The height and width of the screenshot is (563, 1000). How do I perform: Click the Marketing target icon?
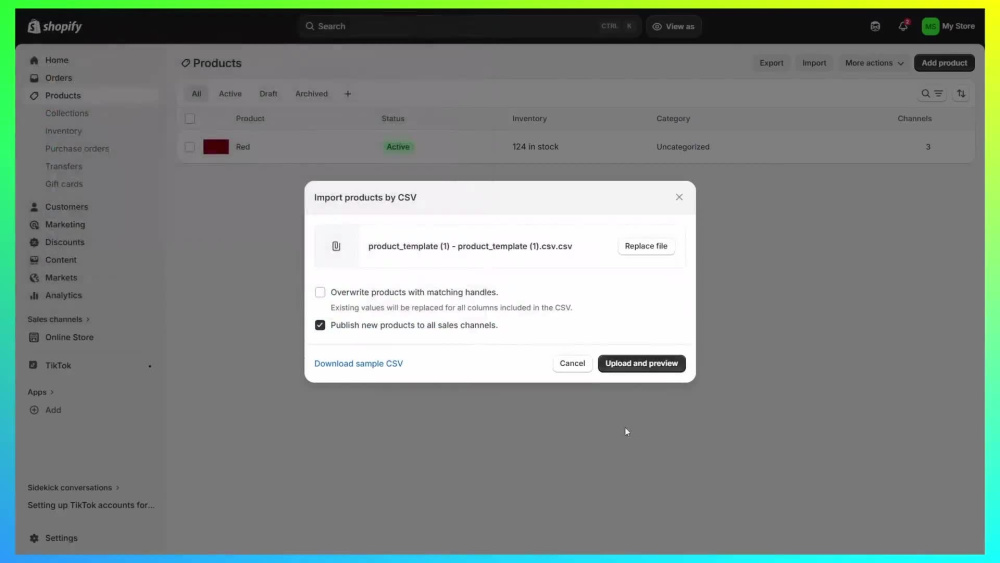point(34,224)
